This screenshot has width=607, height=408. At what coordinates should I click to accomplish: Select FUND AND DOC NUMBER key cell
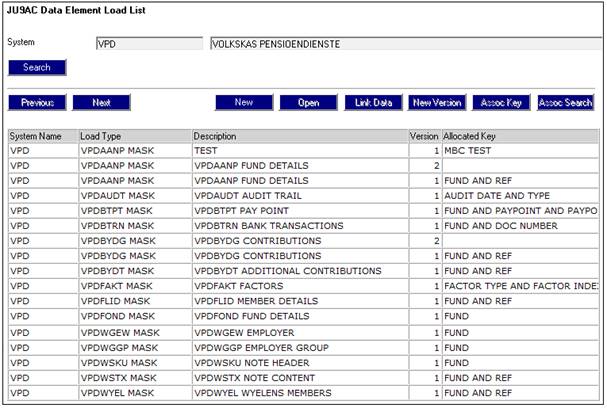(x=520, y=226)
